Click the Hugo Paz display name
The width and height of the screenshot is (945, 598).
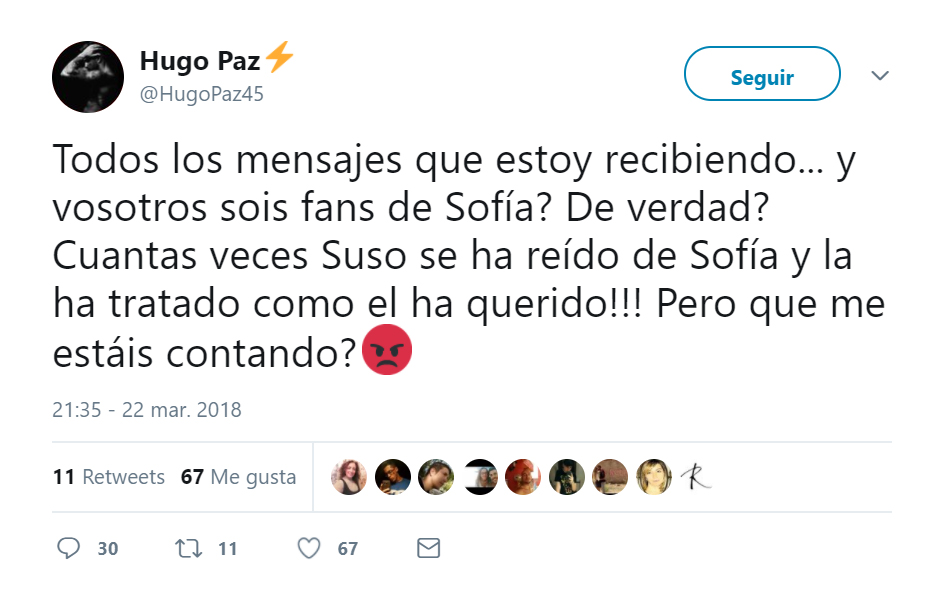pyautogui.click(x=200, y=61)
